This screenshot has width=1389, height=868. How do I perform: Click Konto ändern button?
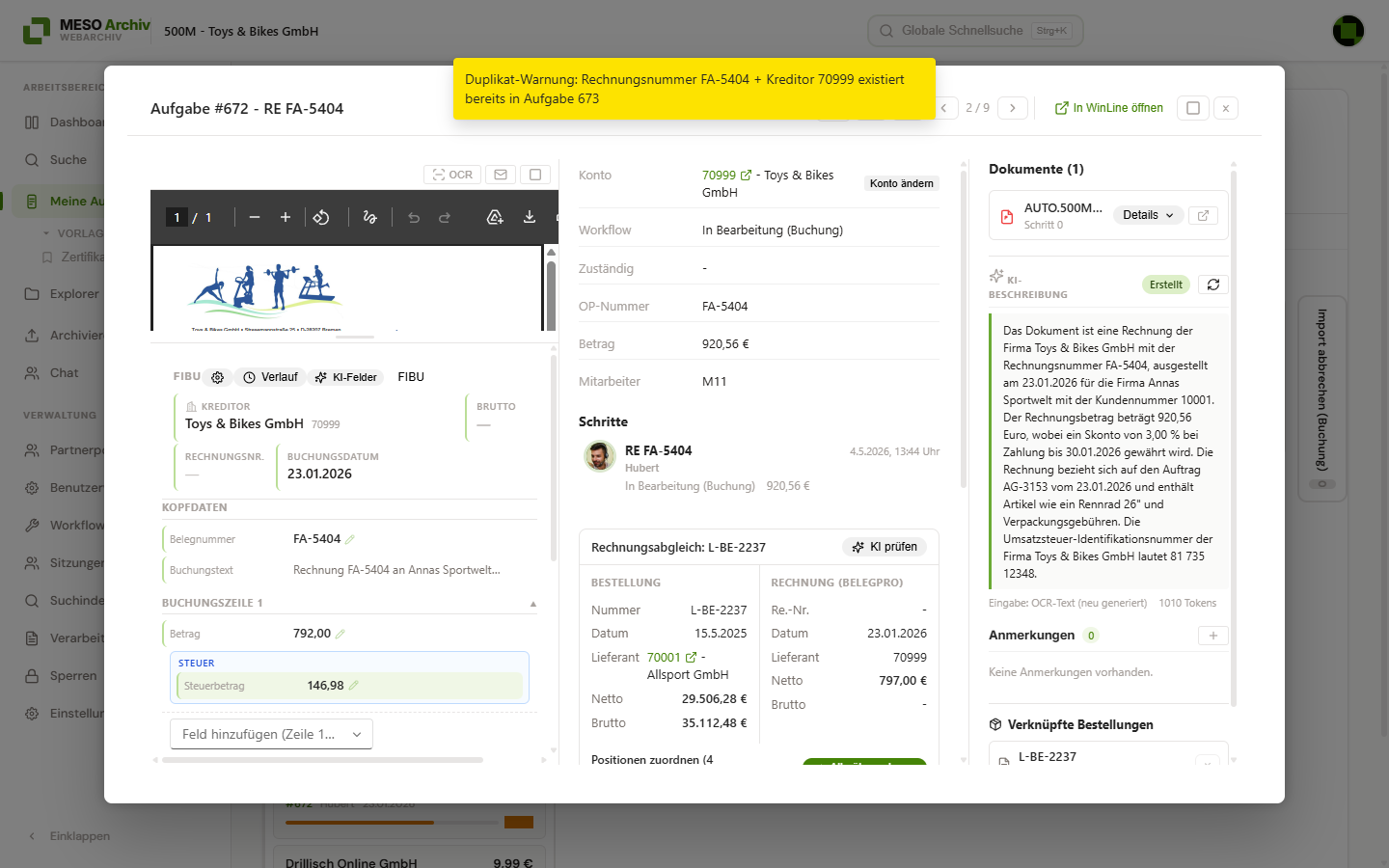click(902, 183)
